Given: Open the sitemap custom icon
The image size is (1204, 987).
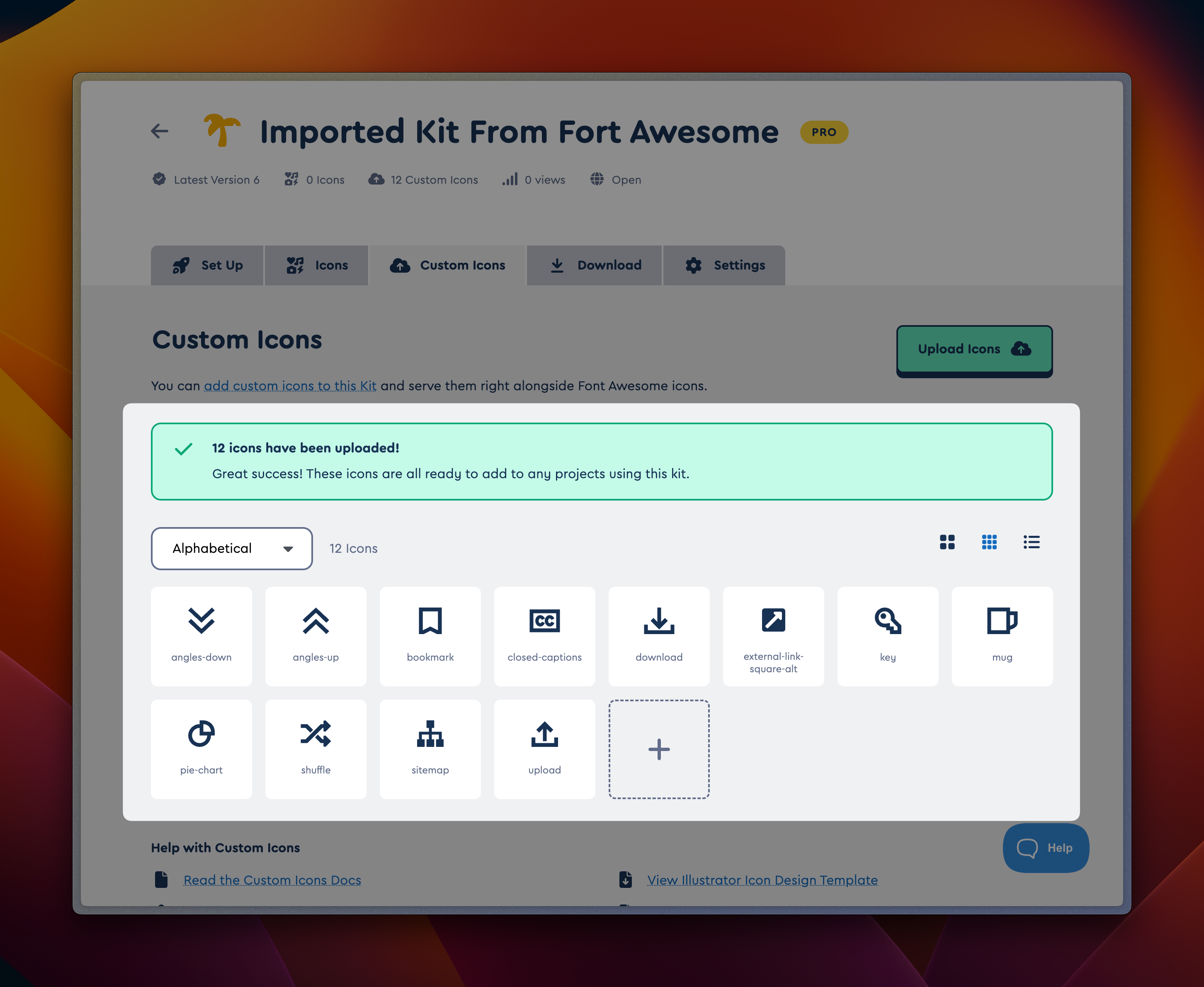Looking at the screenshot, I should (x=430, y=748).
